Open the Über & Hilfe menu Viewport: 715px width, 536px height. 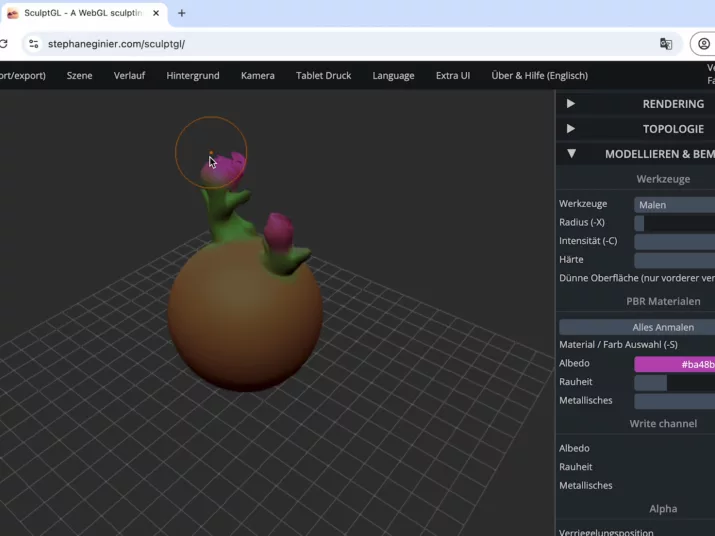tap(539, 75)
